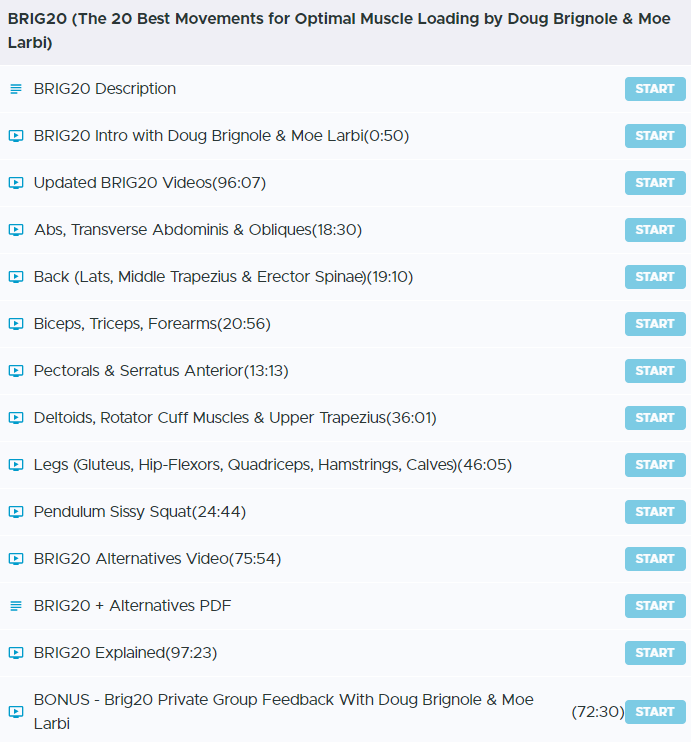Click video icon next to Pendulum Sissy Squat
This screenshot has height=742, width=691.
point(15,512)
